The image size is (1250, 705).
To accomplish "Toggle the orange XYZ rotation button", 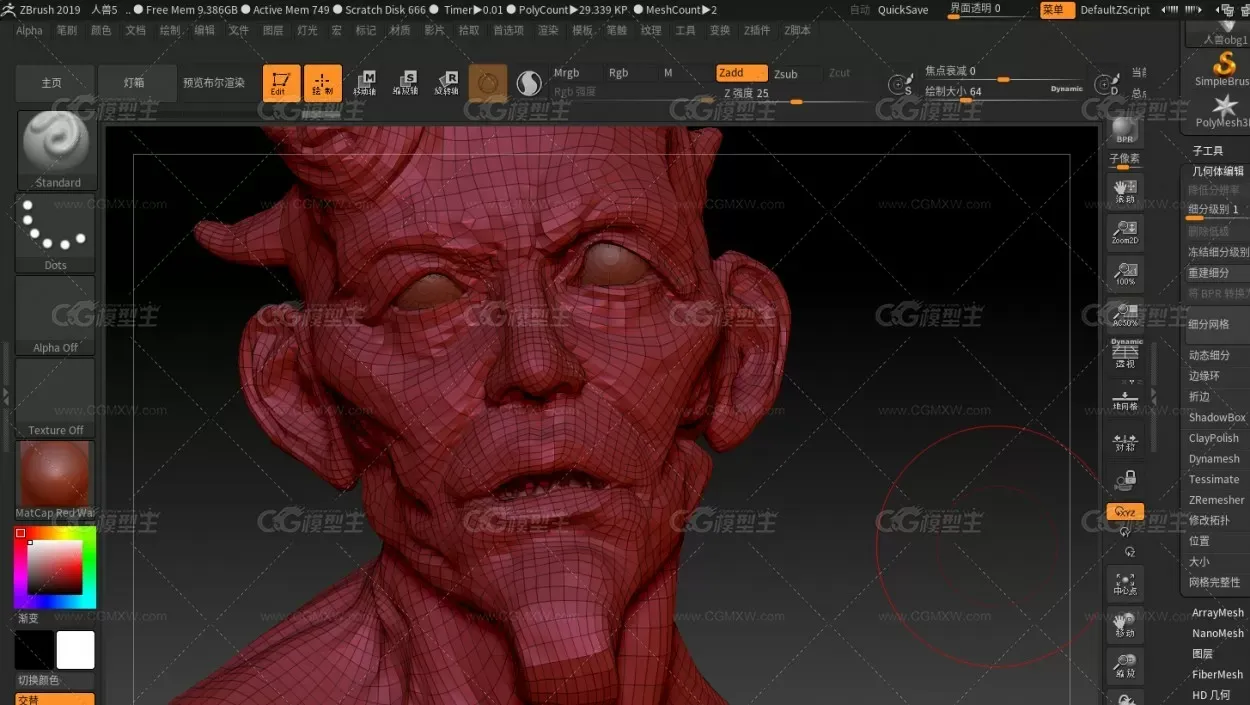I will pos(1126,512).
